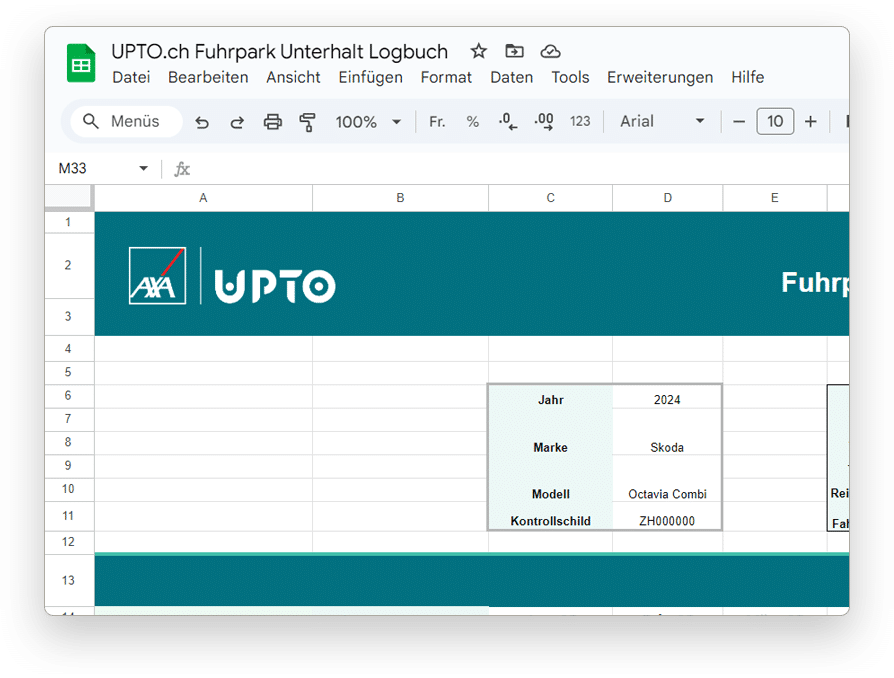
Task: Star the document
Action: (478, 51)
